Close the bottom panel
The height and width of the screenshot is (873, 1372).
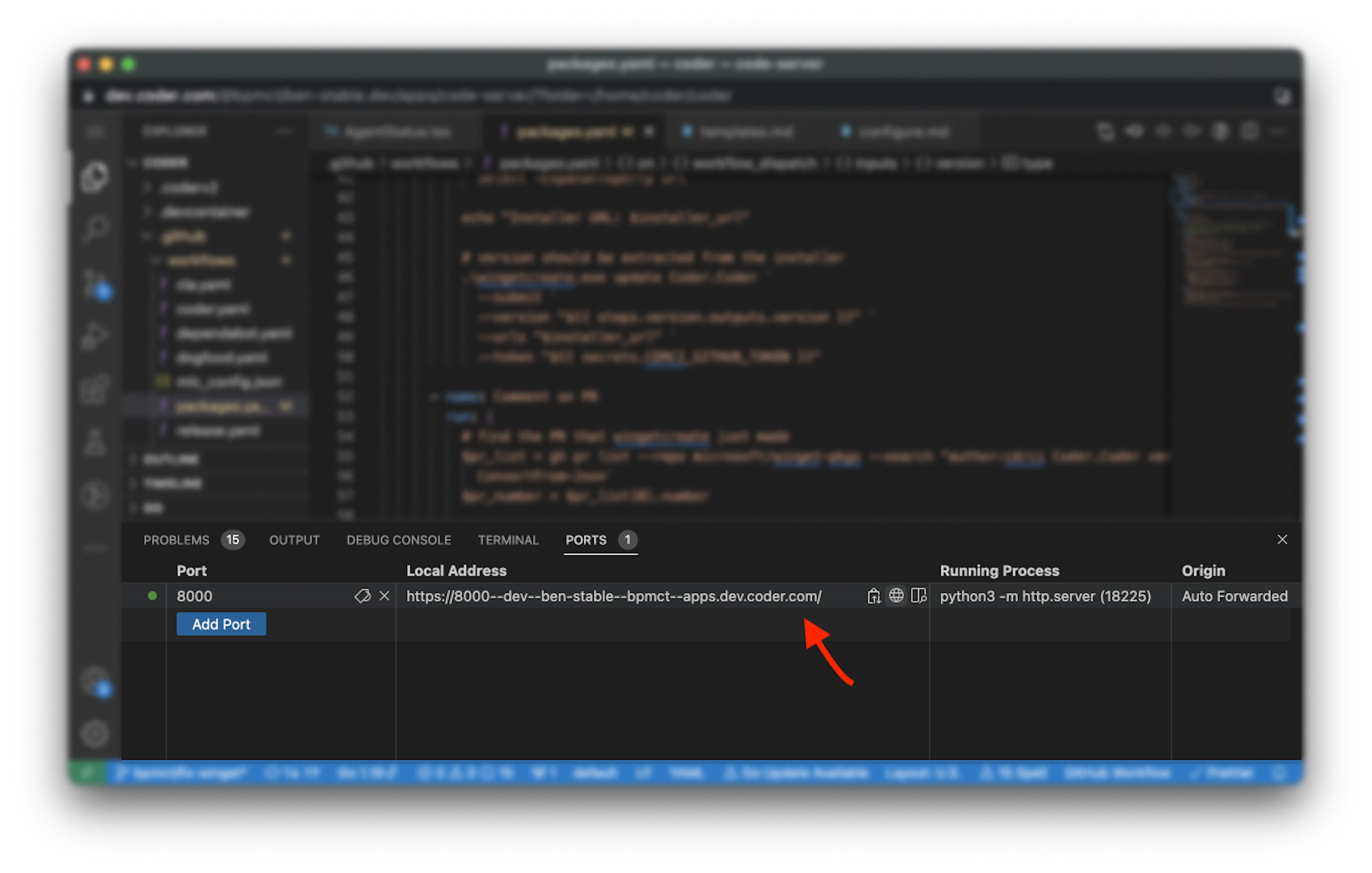(x=1282, y=539)
